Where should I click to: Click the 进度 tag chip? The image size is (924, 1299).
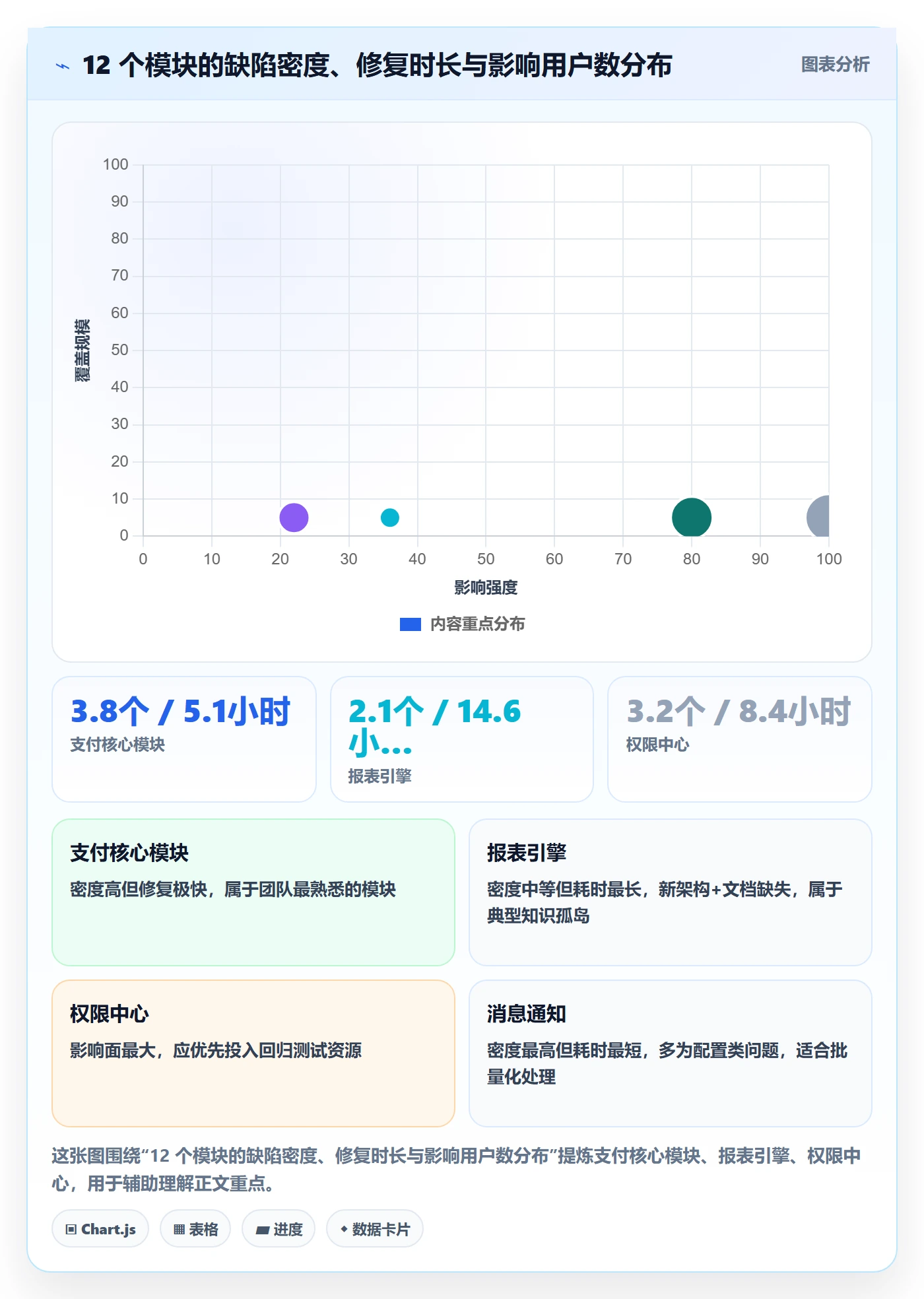[279, 1229]
